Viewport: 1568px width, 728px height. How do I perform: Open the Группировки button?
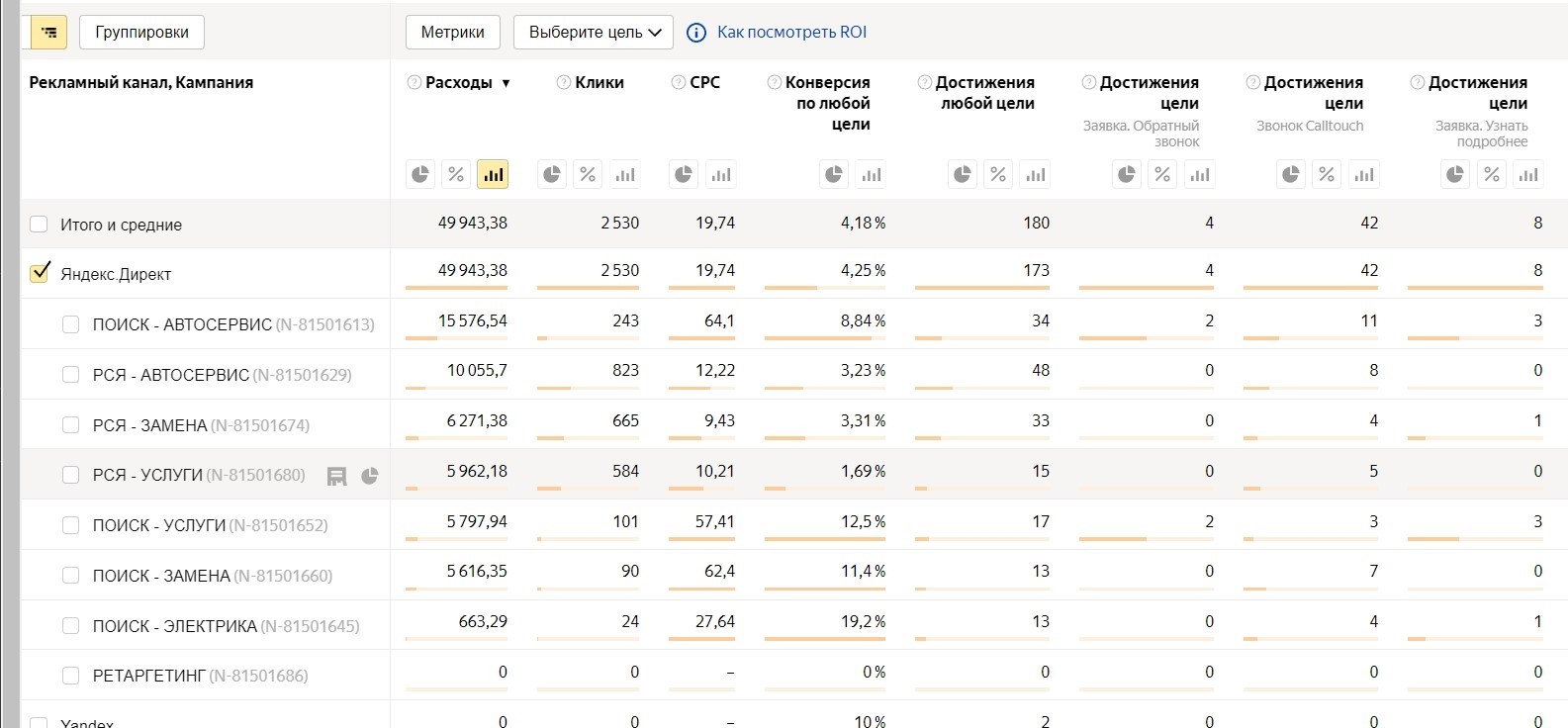(x=141, y=33)
